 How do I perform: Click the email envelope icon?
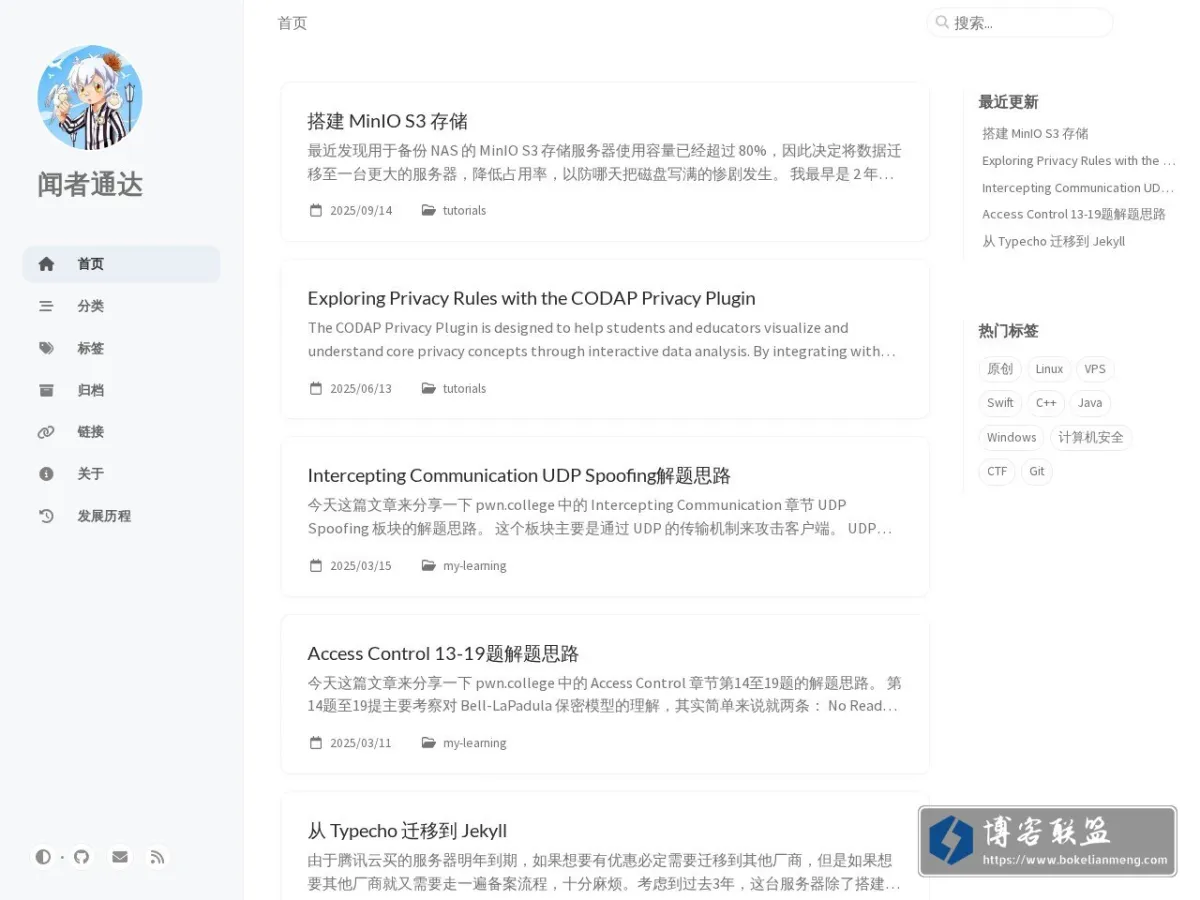[x=120, y=857]
